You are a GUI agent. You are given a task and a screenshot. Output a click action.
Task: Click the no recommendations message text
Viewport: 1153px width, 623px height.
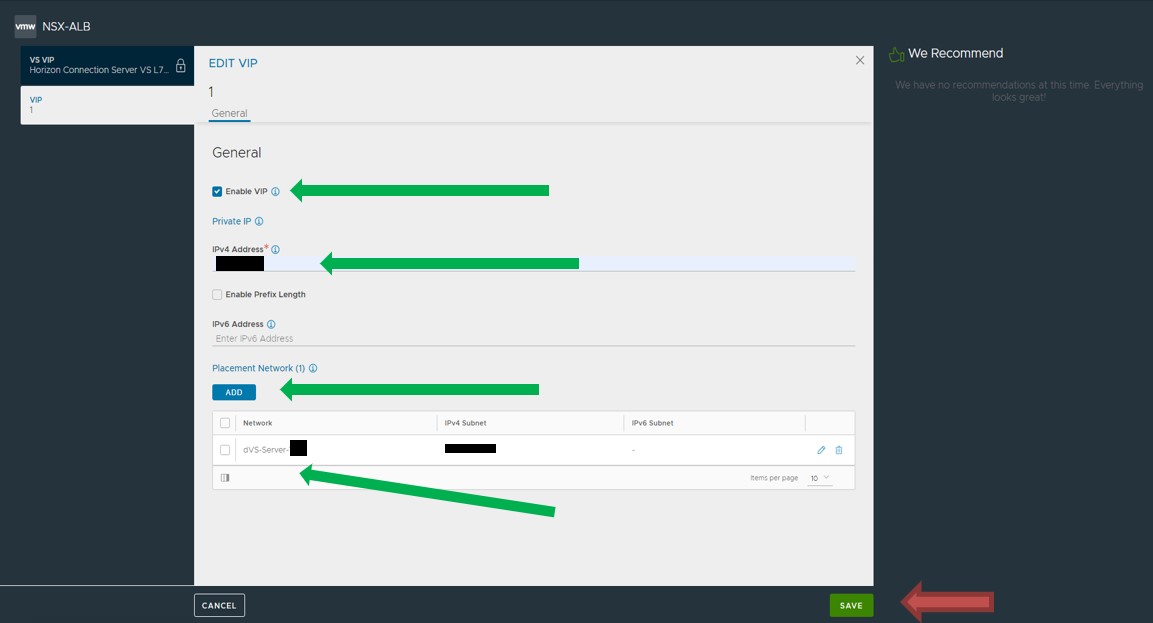click(1018, 91)
